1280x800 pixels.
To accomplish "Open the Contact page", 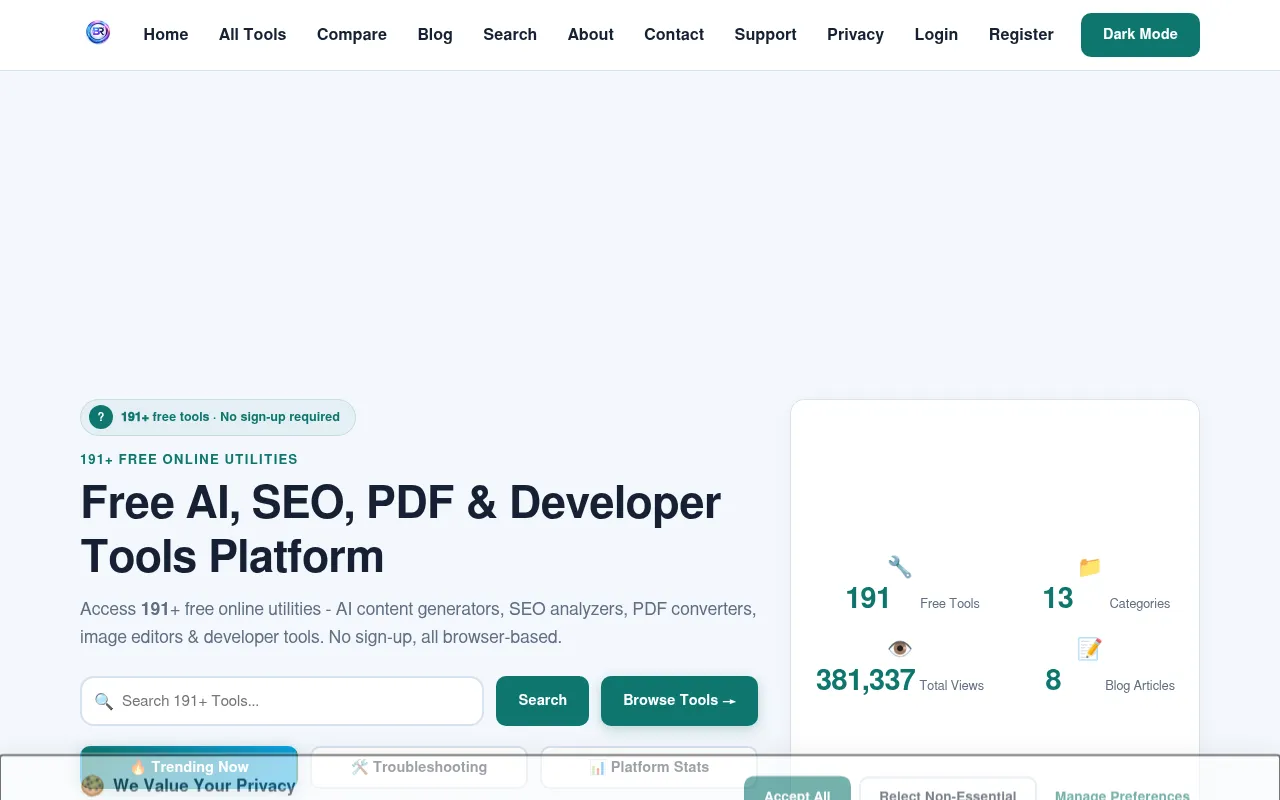I will click(x=674, y=34).
